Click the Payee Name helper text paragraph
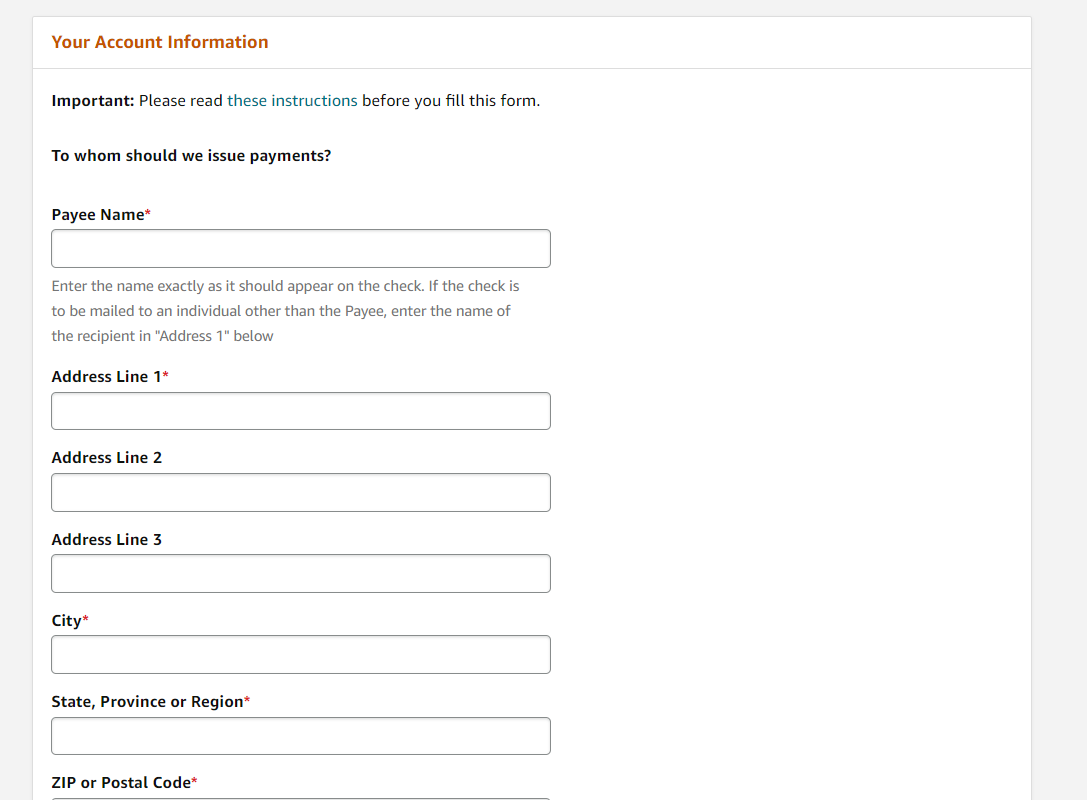The height and width of the screenshot is (800, 1087). click(x=285, y=311)
